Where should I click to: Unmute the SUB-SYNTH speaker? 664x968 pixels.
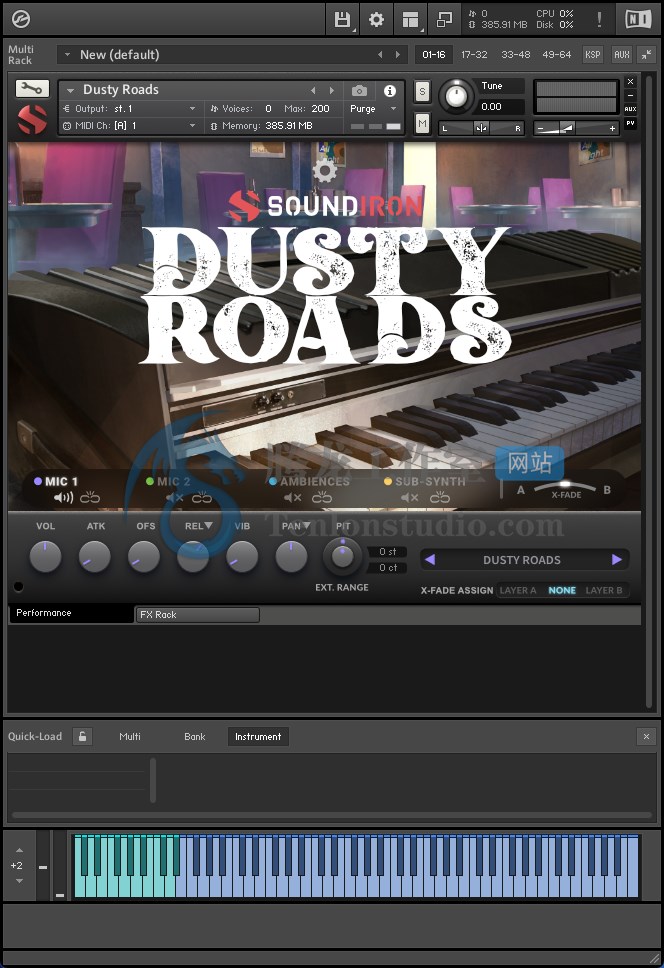(x=410, y=498)
